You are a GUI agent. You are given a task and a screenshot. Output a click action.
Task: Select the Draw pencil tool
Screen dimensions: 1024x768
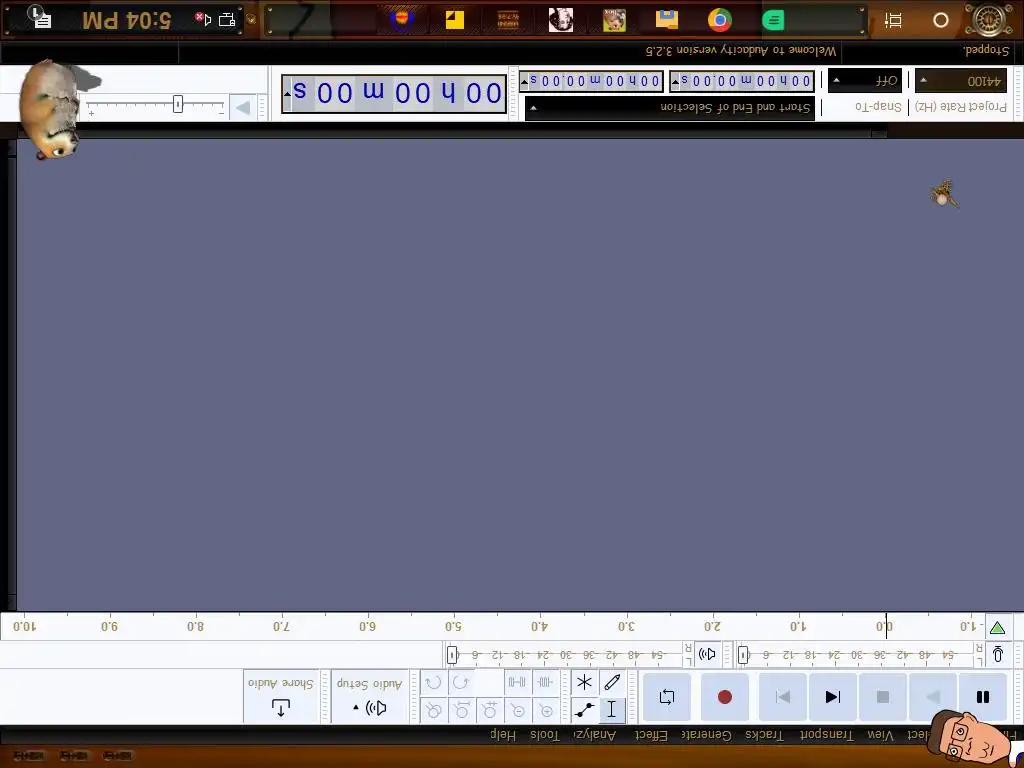coord(611,682)
